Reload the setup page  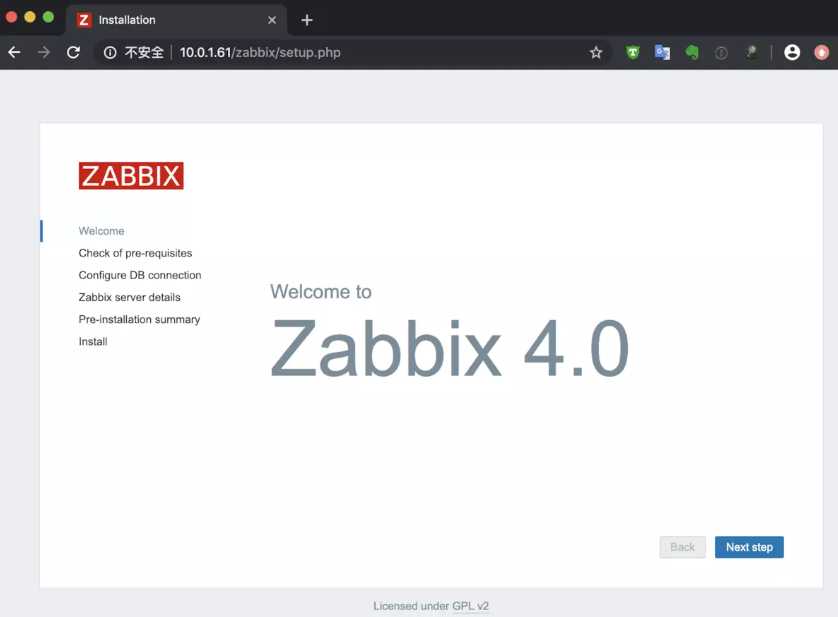[73, 52]
